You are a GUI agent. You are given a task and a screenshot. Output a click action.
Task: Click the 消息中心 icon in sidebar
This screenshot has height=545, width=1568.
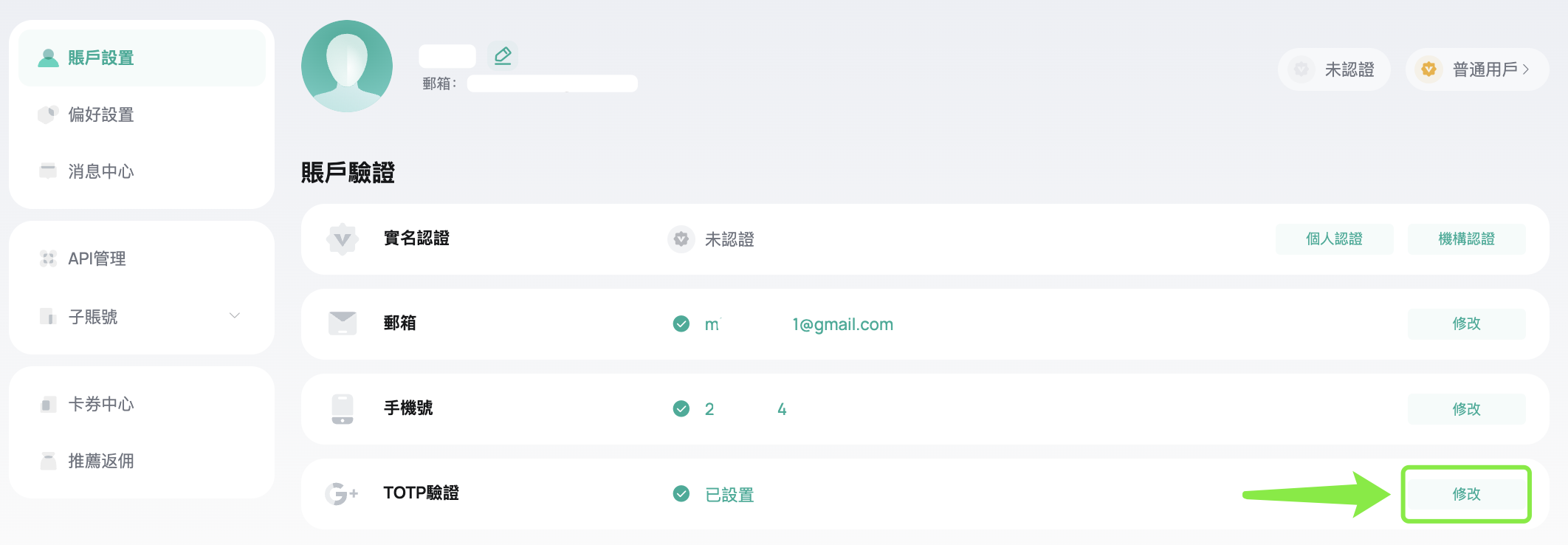tap(48, 171)
